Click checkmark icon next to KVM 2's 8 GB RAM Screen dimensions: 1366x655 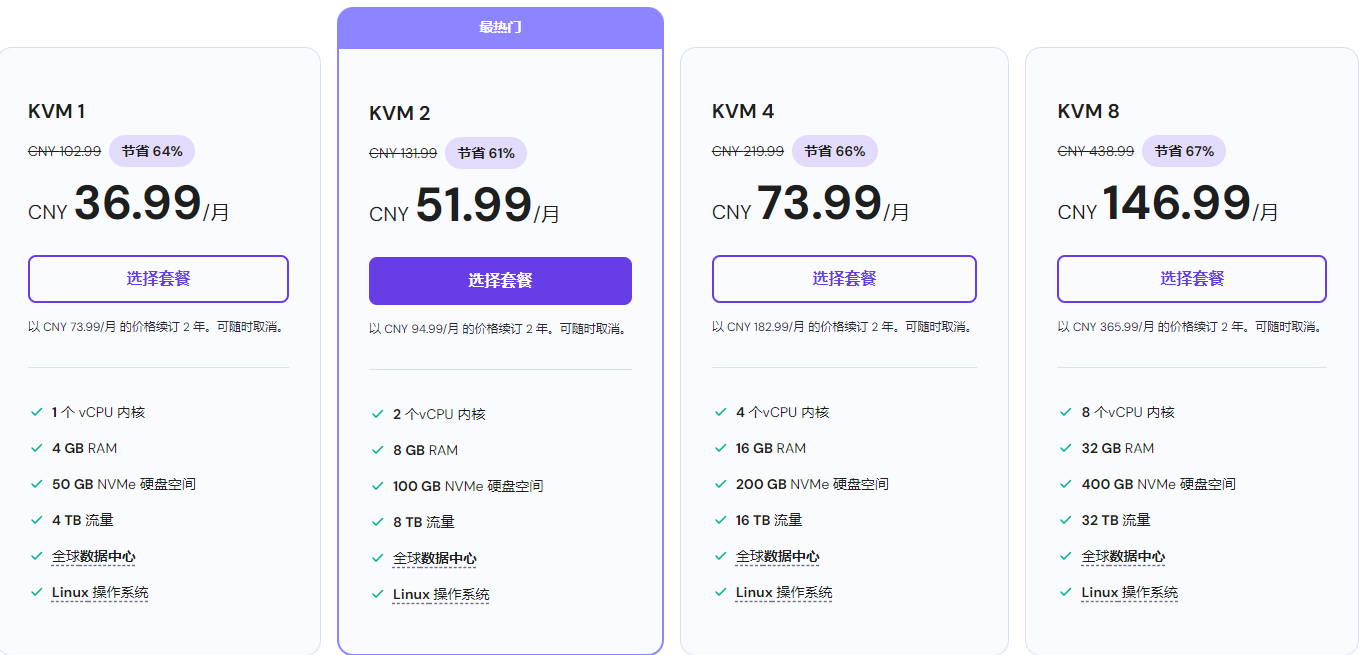click(377, 451)
